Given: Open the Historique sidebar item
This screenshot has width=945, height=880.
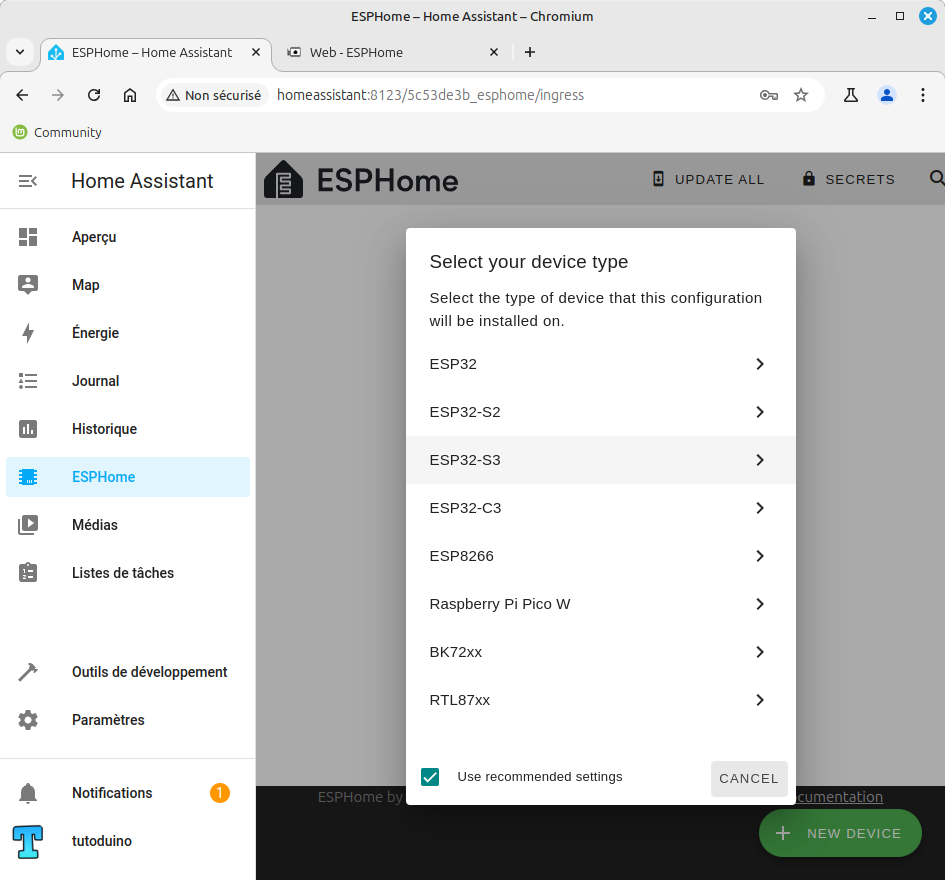Looking at the screenshot, I should point(128,429).
